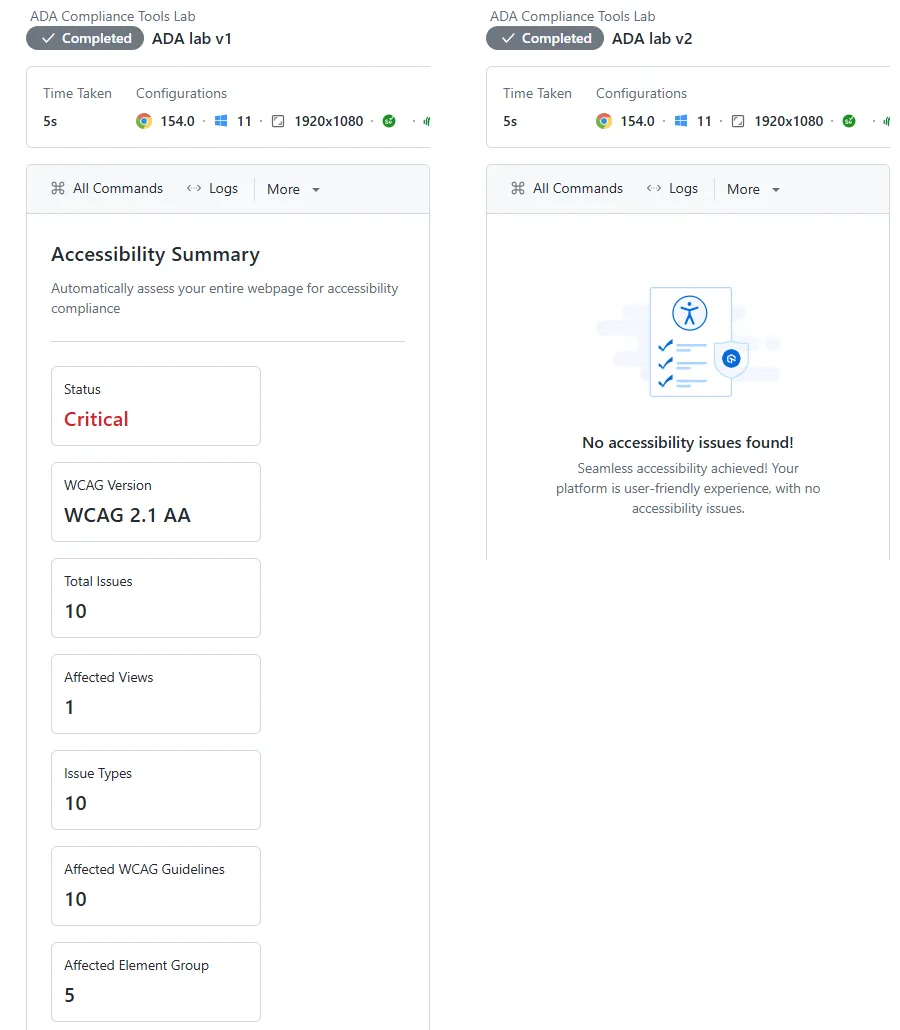
Task: Click green badge icon in ADA lab v1 configurations
Action: click(x=389, y=121)
